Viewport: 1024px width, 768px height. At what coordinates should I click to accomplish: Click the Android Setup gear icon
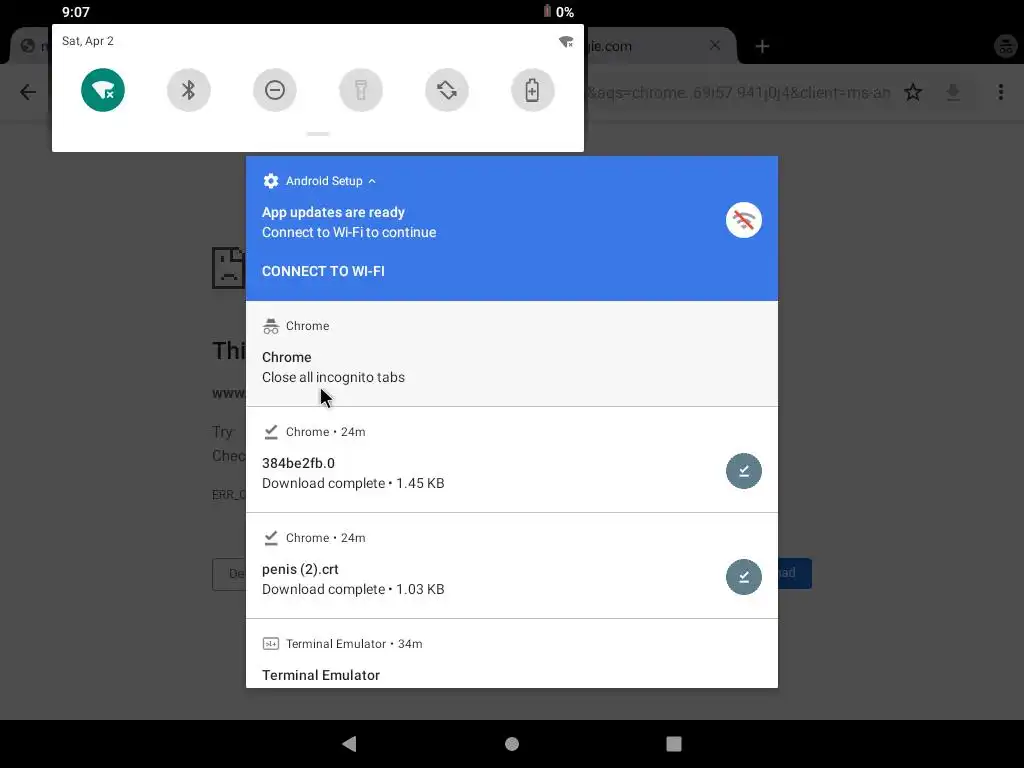click(270, 181)
